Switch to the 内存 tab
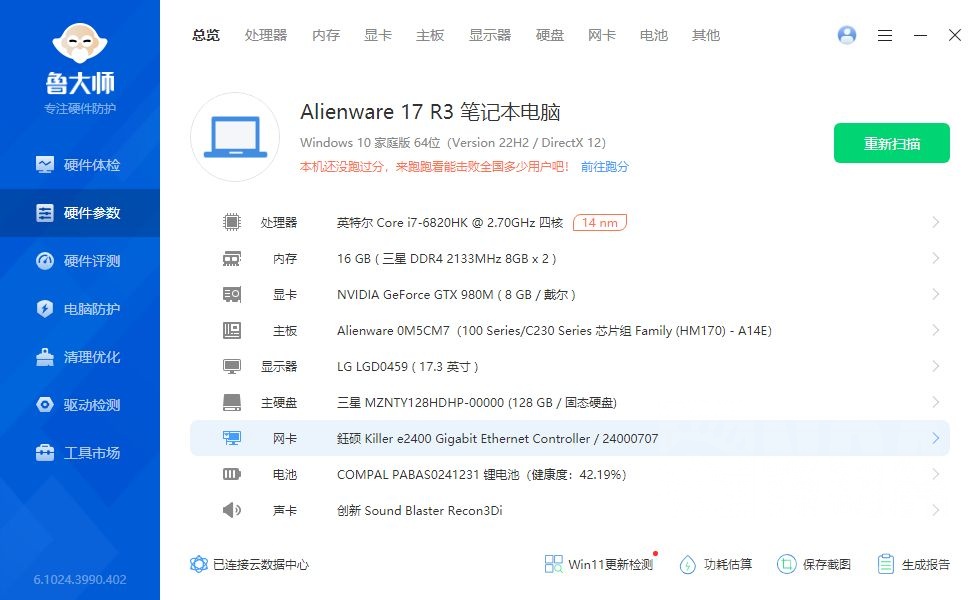980x600 pixels. pyautogui.click(x=326, y=36)
